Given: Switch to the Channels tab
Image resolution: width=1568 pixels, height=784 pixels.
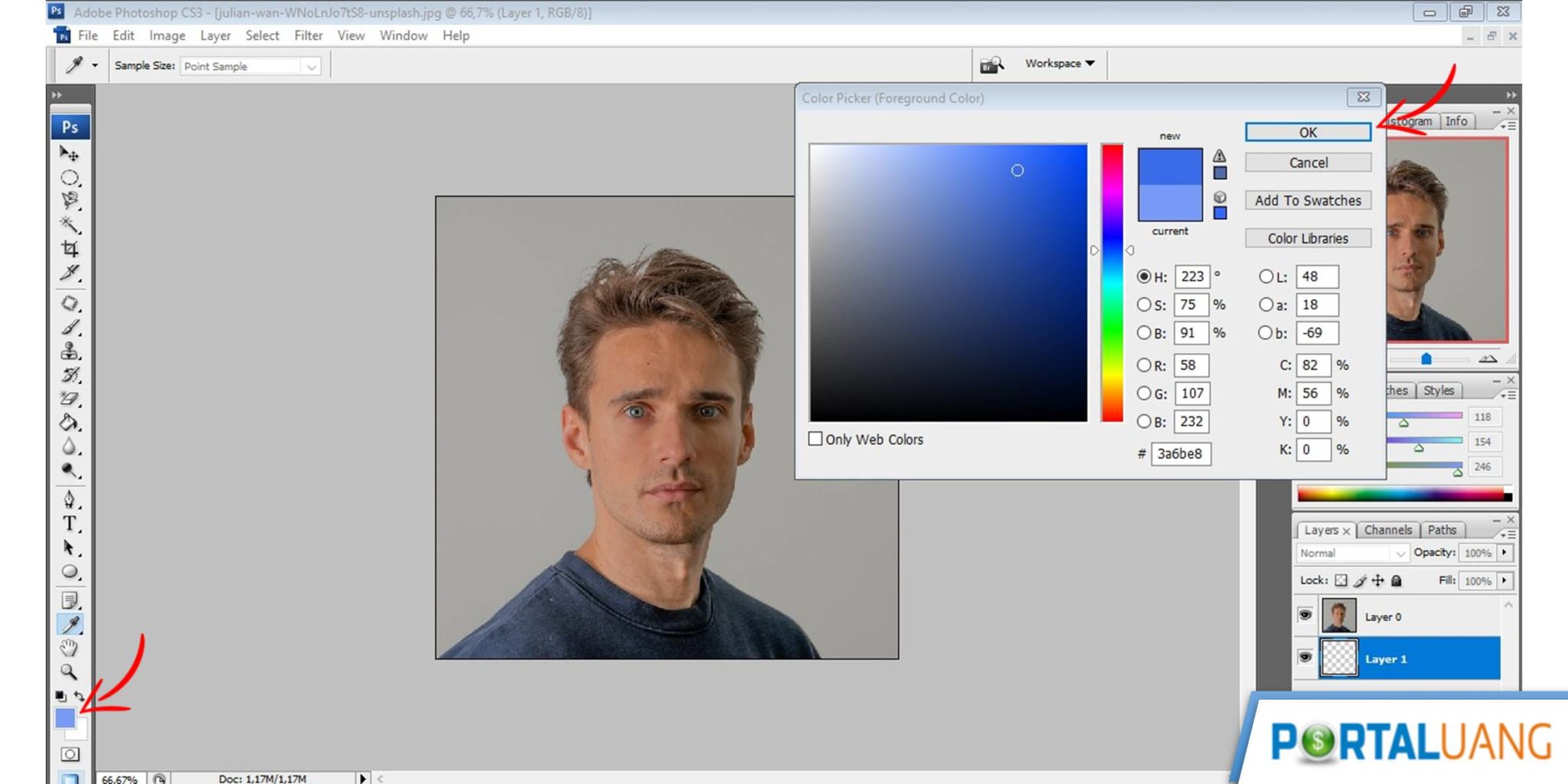Looking at the screenshot, I should click(1387, 530).
